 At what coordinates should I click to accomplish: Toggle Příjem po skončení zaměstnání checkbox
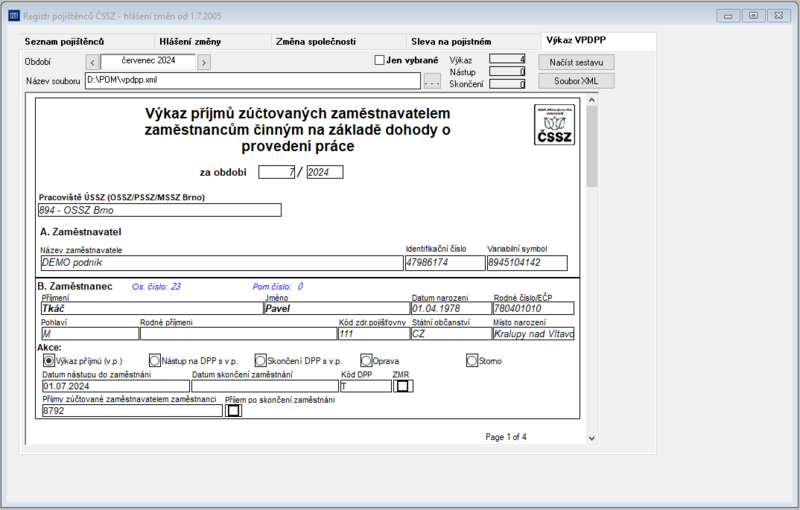pyautogui.click(x=233, y=411)
